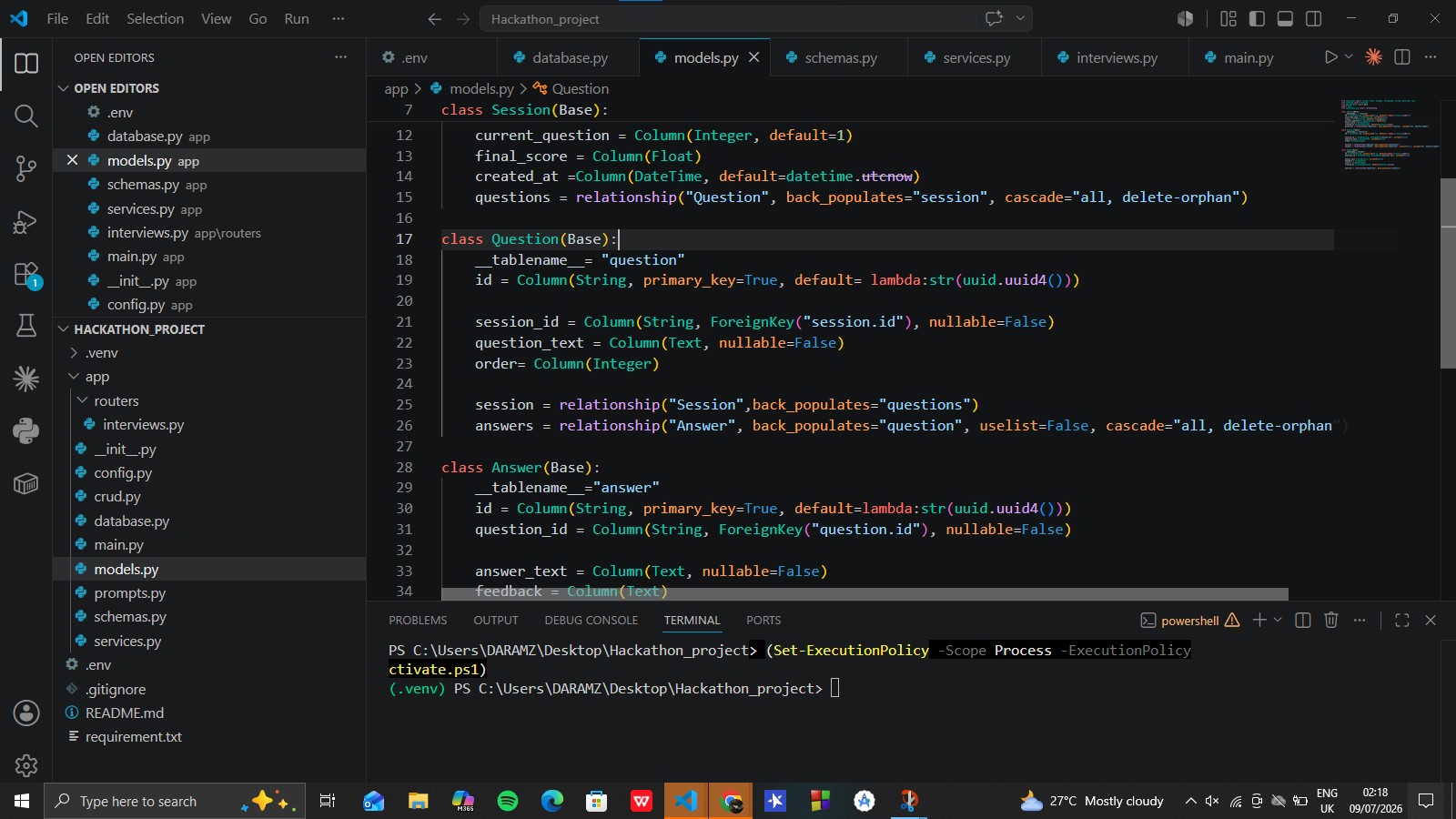Click the powershell terminal label
This screenshot has height=819, width=1456.
[1189, 621]
